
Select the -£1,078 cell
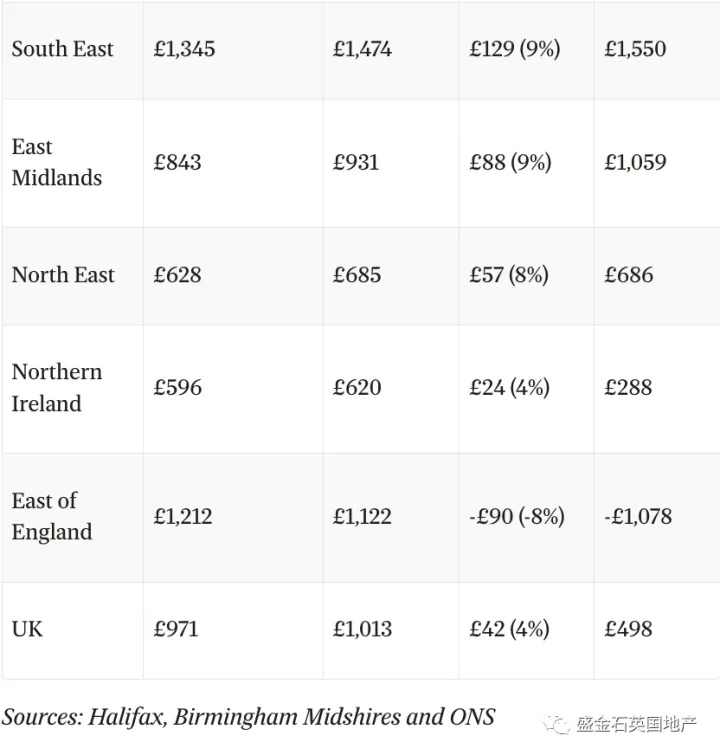point(638,516)
